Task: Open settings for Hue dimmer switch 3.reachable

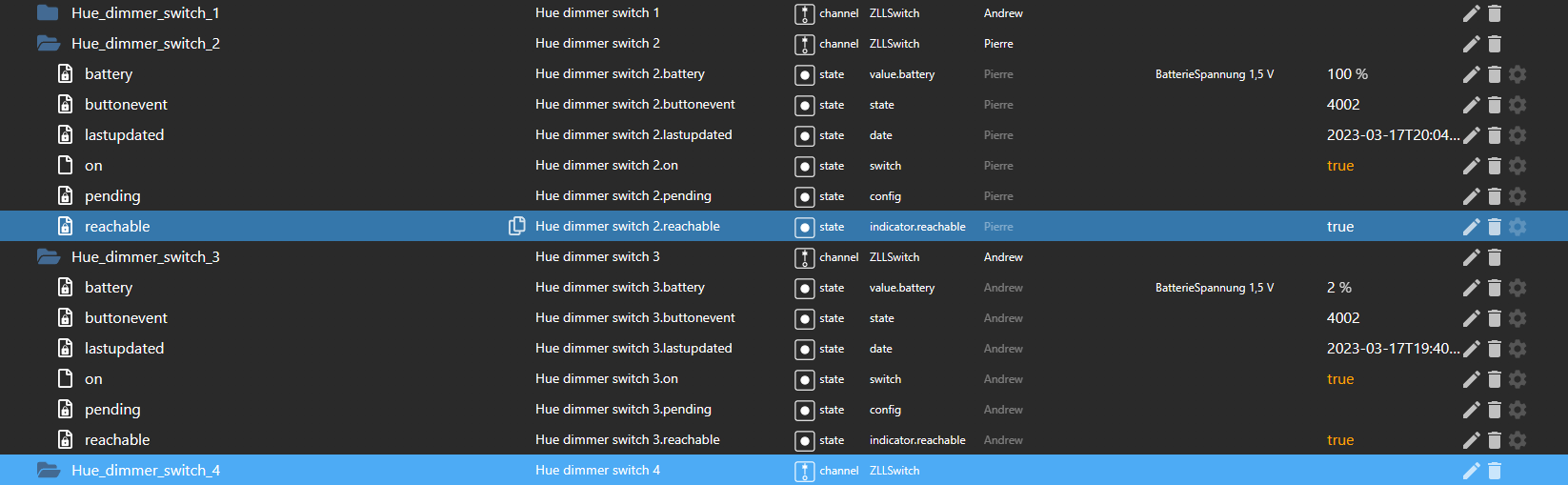Action: click(x=1518, y=440)
